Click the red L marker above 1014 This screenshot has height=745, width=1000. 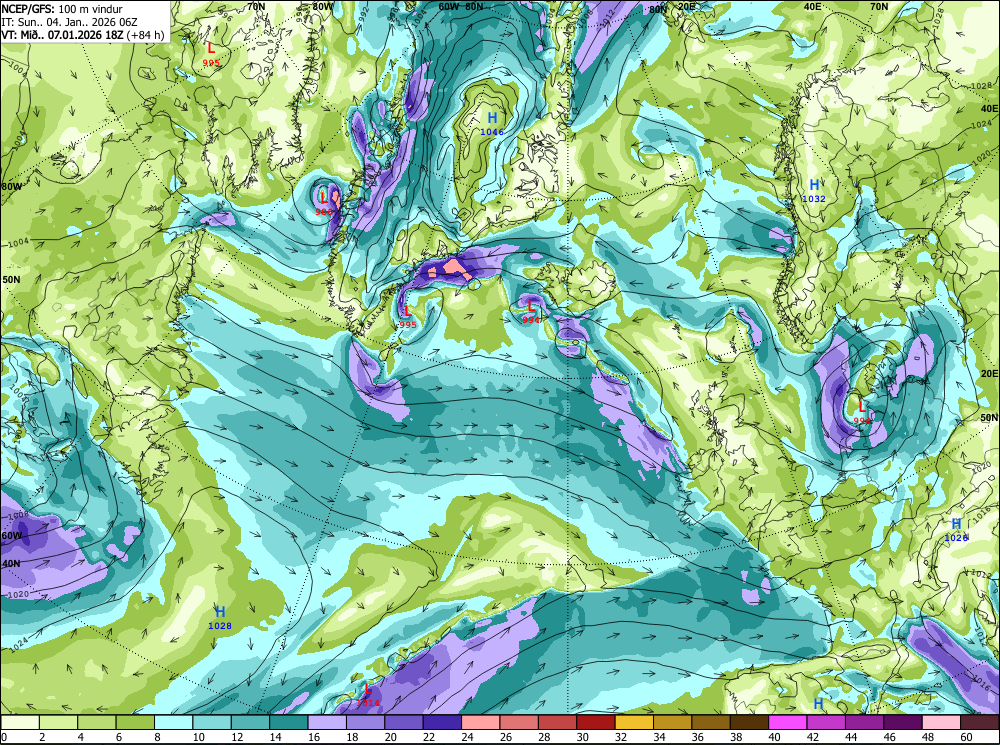tap(368, 690)
